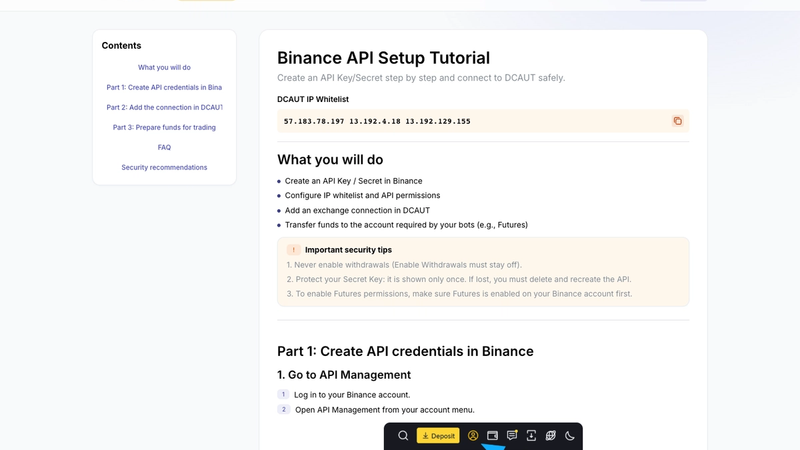Go to 'Part 3: Prepare funds for trading'
The height and width of the screenshot is (450, 800).
click(x=164, y=127)
